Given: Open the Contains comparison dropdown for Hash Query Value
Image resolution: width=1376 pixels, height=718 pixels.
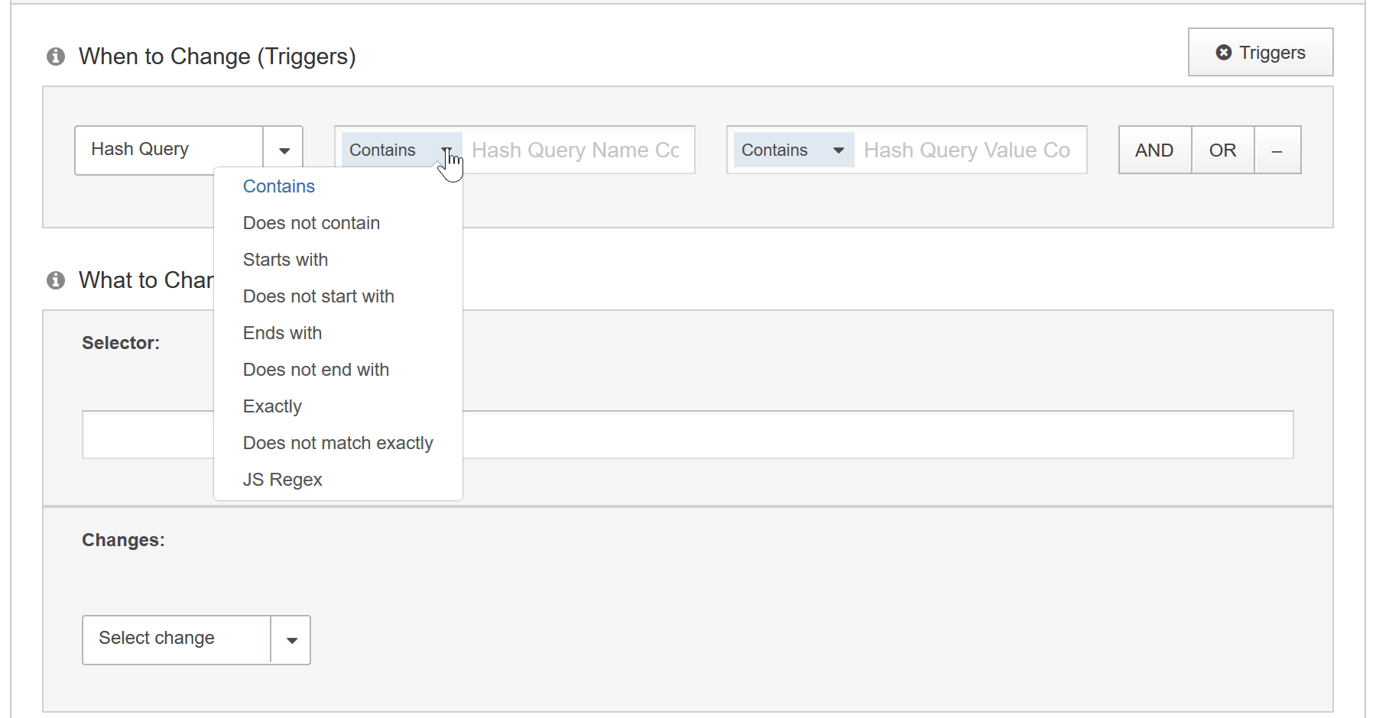Looking at the screenshot, I should pyautogui.click(x=793, y=149).
